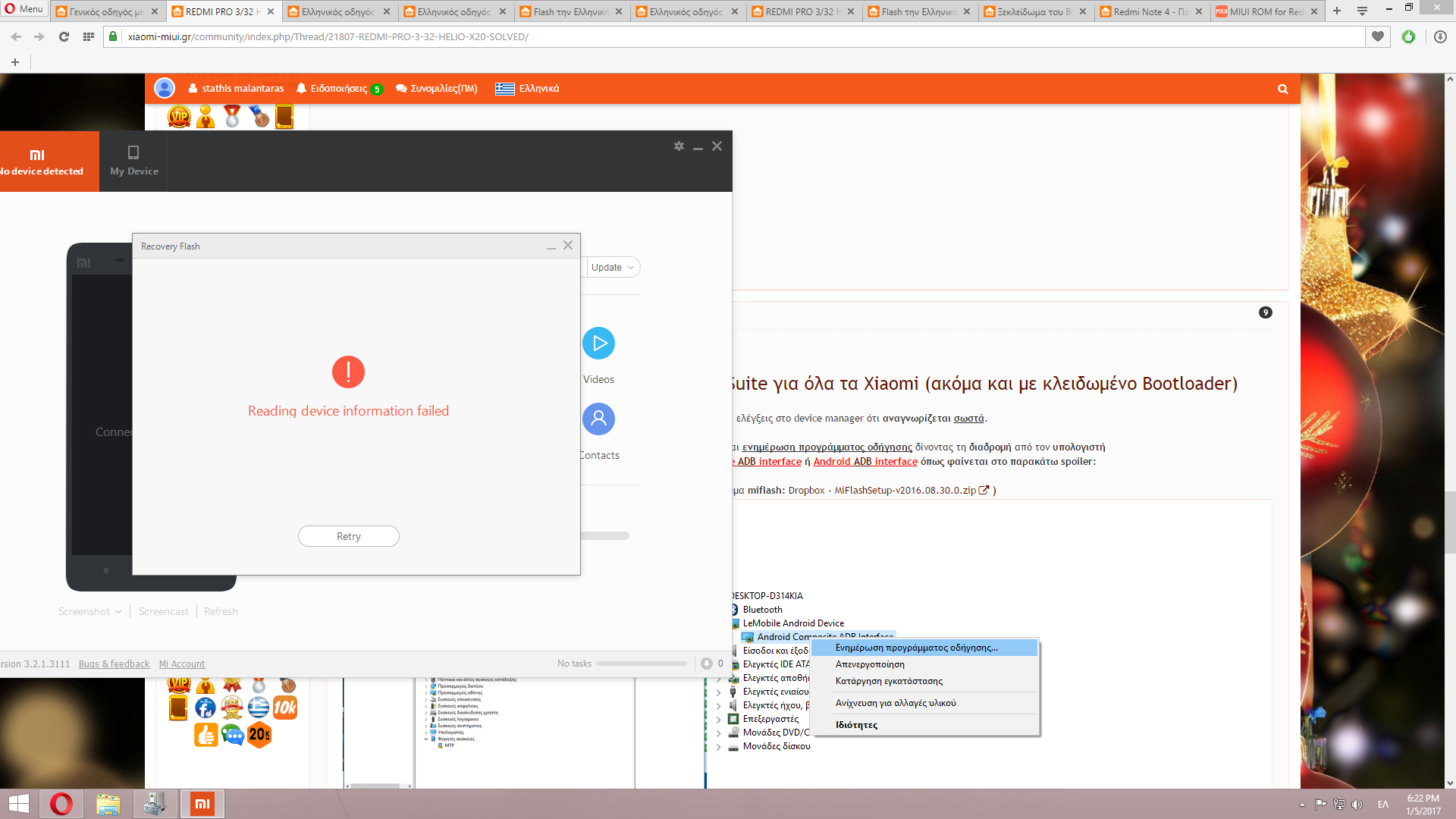Click the website search magnifier icon

coord(1282,89)
